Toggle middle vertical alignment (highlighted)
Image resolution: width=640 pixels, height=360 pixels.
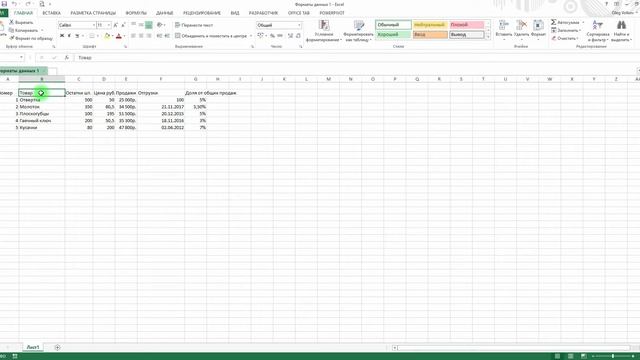[149, 25]
